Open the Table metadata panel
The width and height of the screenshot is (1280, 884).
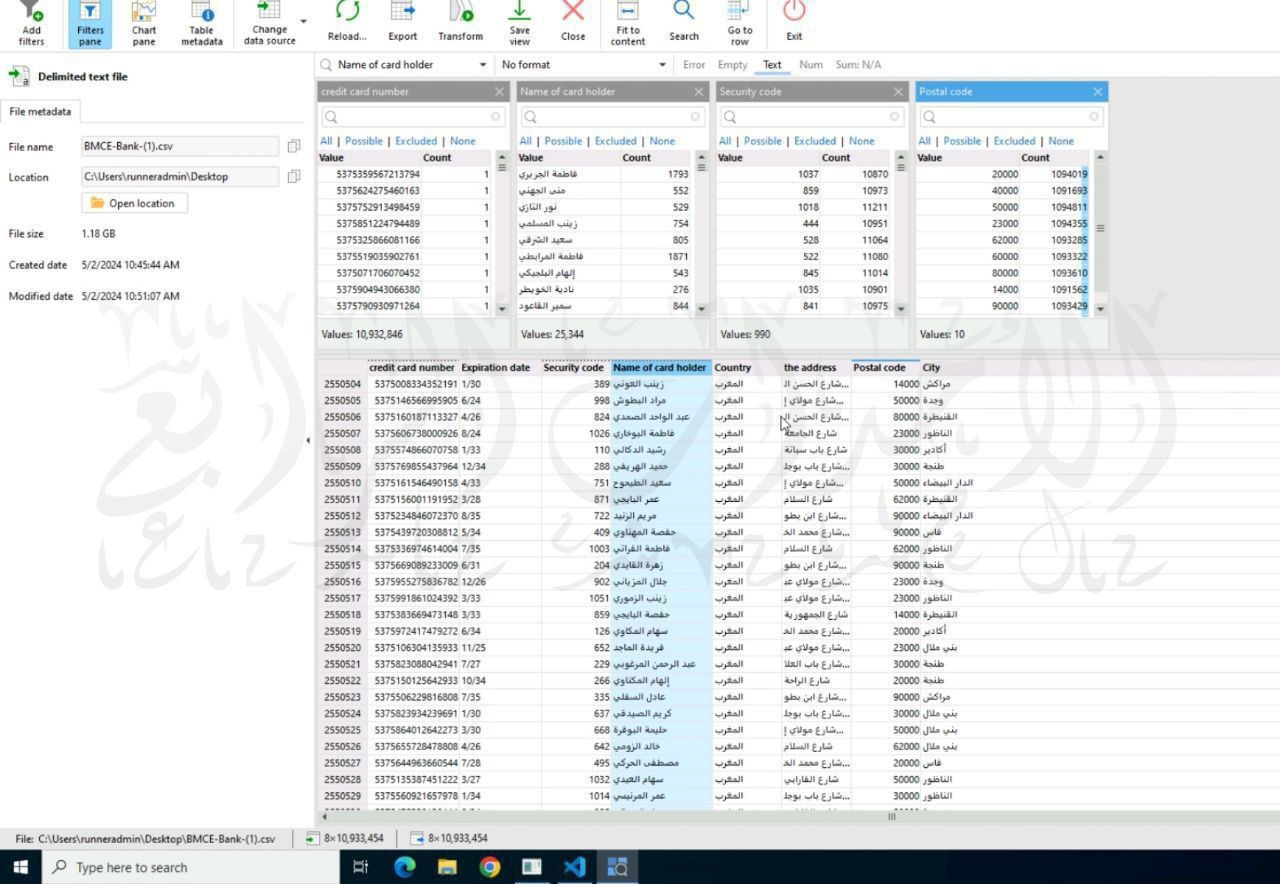click(x=201, y=22)
